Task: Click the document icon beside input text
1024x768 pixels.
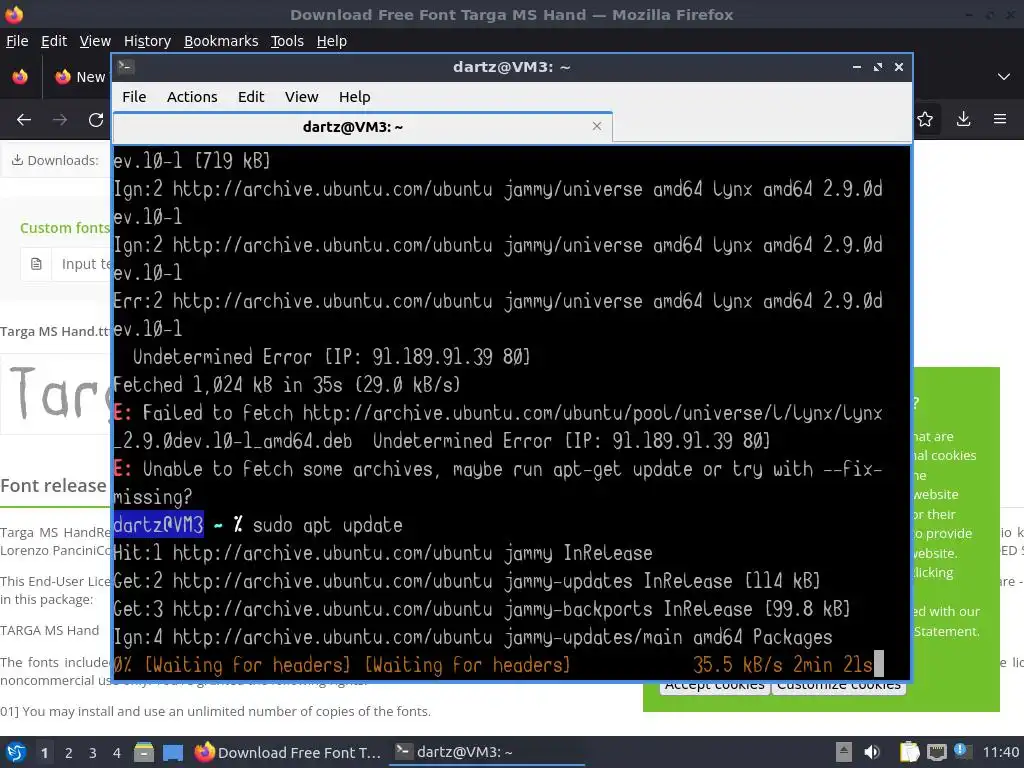Action: (x=37, y=264)
